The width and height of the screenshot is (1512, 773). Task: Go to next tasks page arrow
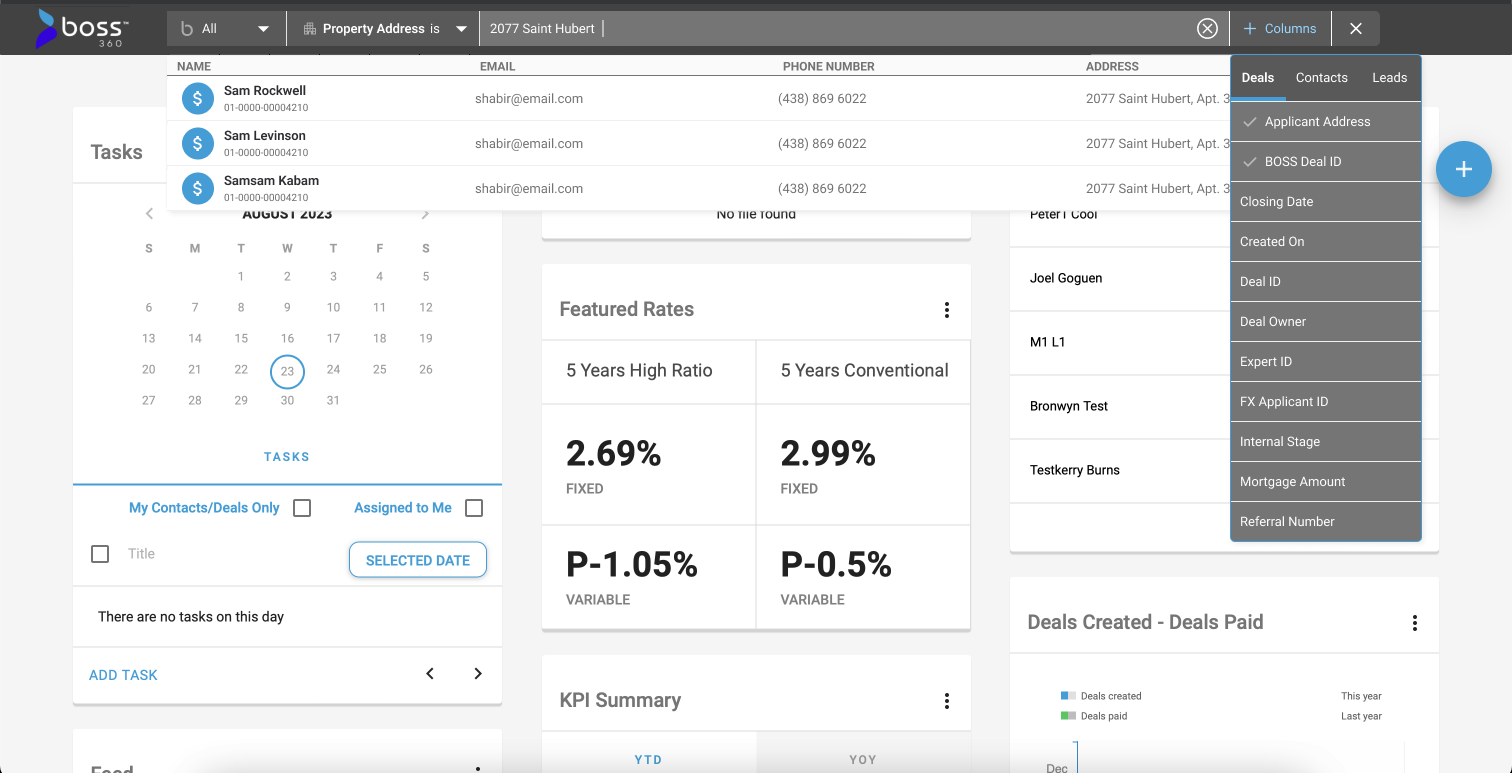pyautogui.click(x=478, y=674)
